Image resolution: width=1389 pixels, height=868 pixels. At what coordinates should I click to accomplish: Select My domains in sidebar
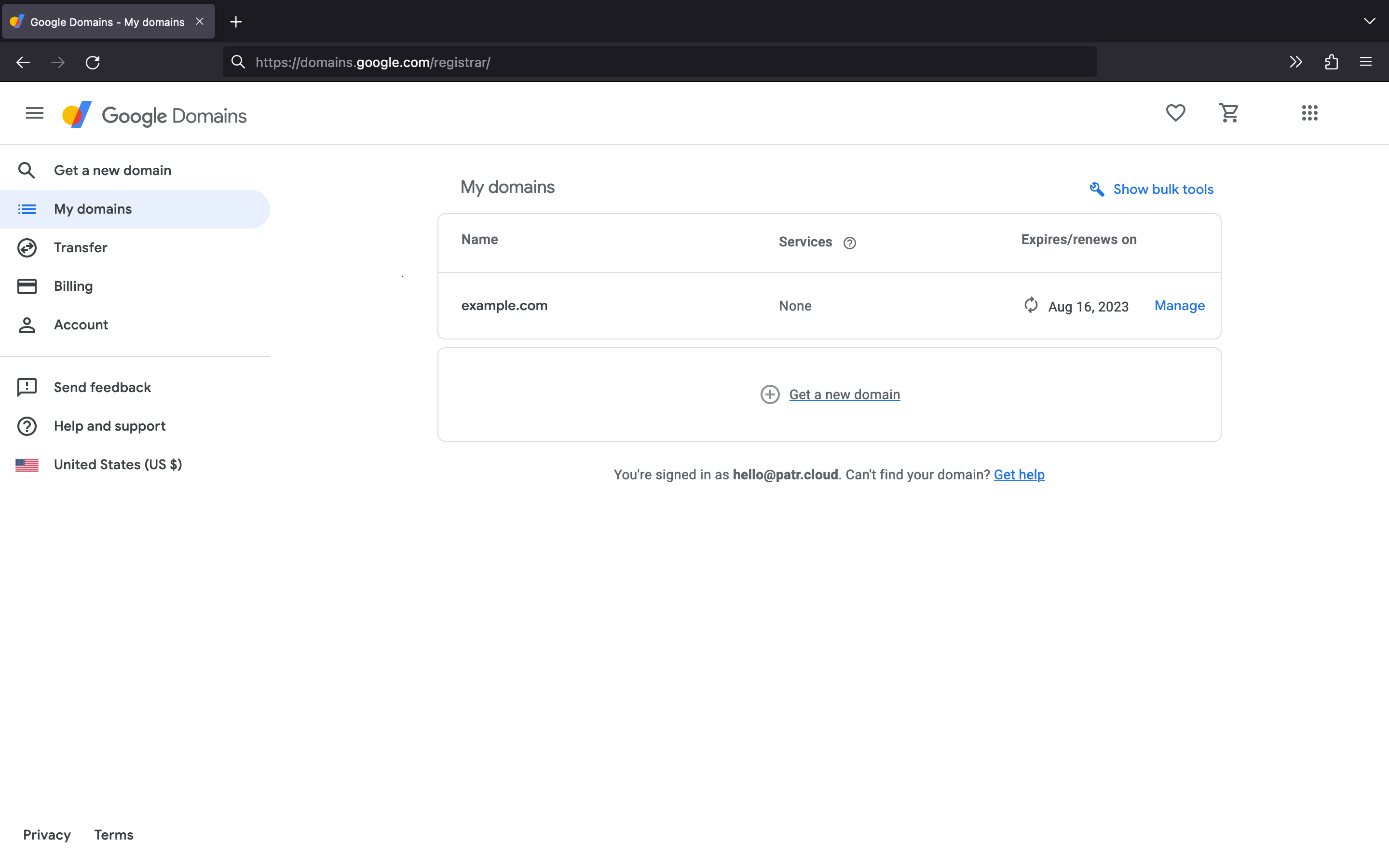(135, 209)
